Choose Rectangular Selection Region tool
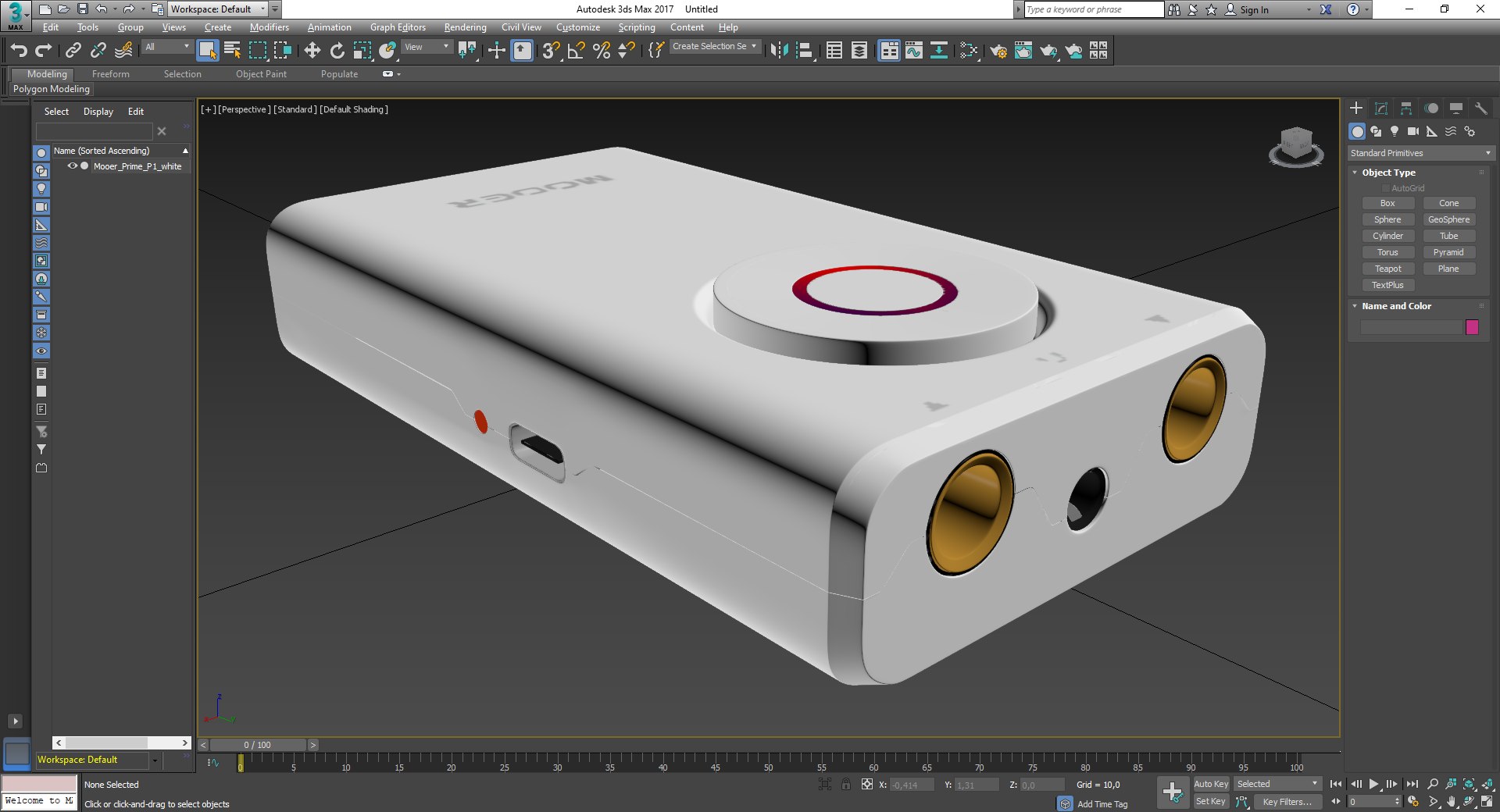Viewport: 1500px width, 812px height. 258,51
